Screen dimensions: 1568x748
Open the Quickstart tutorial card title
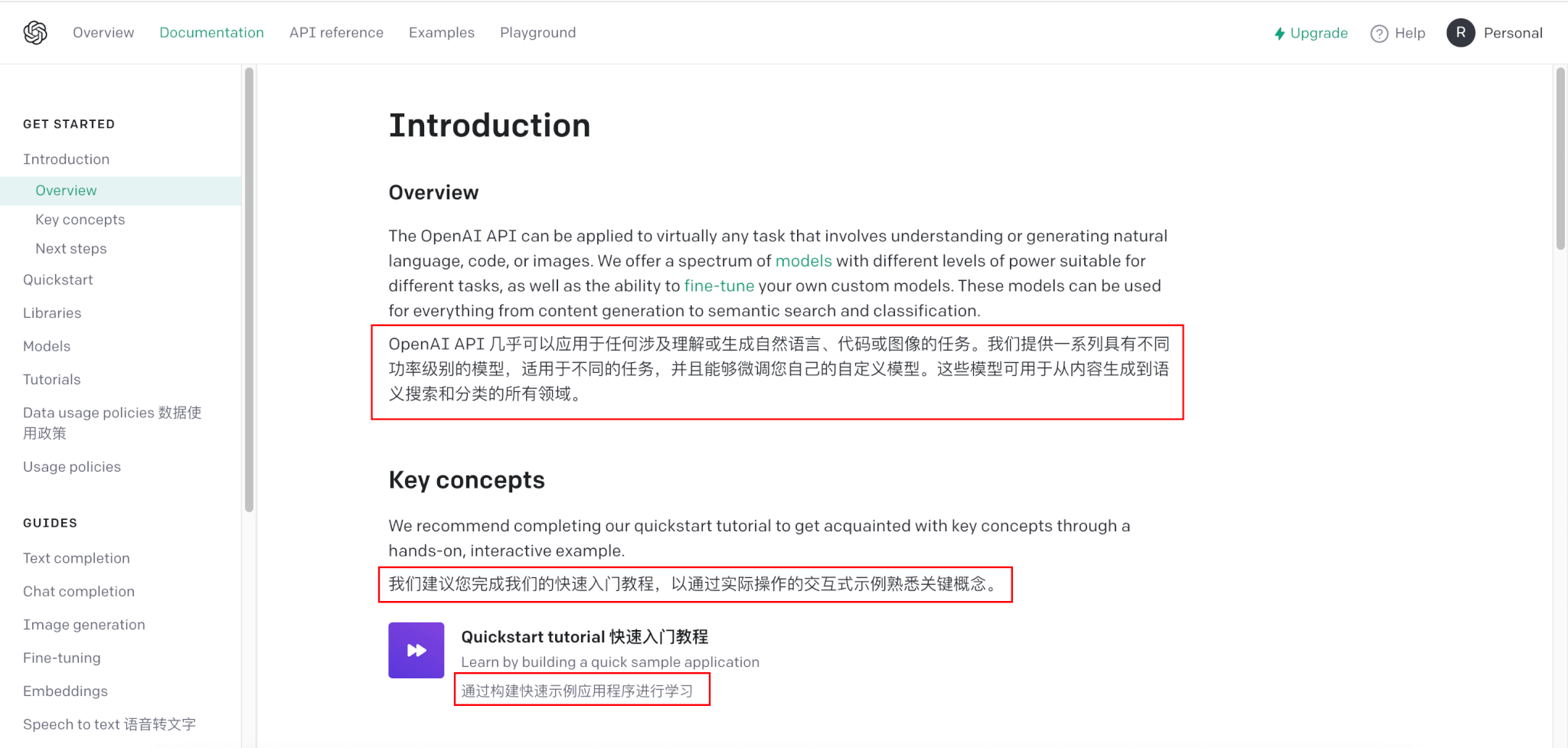point(584,637)
